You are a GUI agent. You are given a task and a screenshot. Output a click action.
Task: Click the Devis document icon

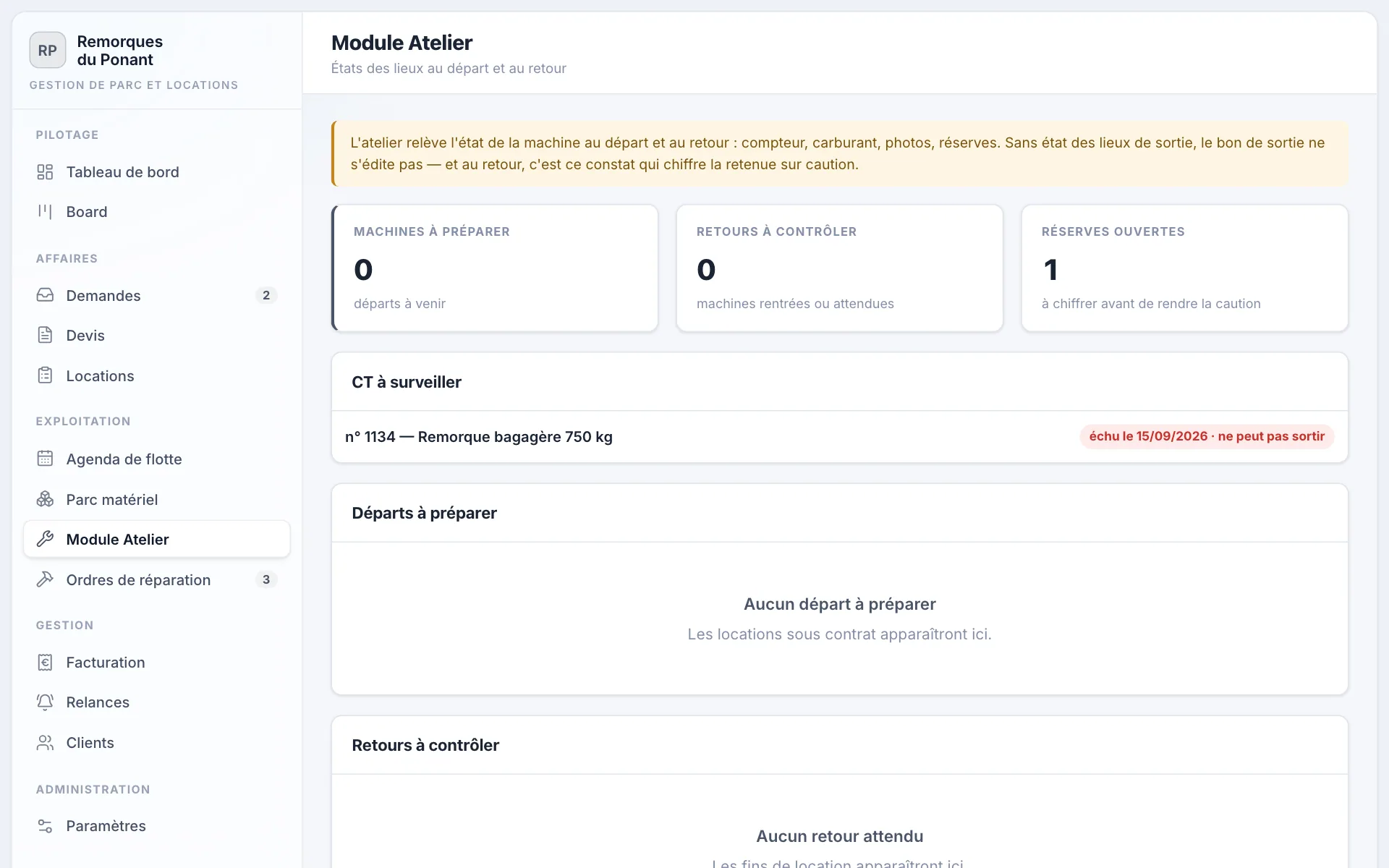pyautogui.click(x=45, y=335)
